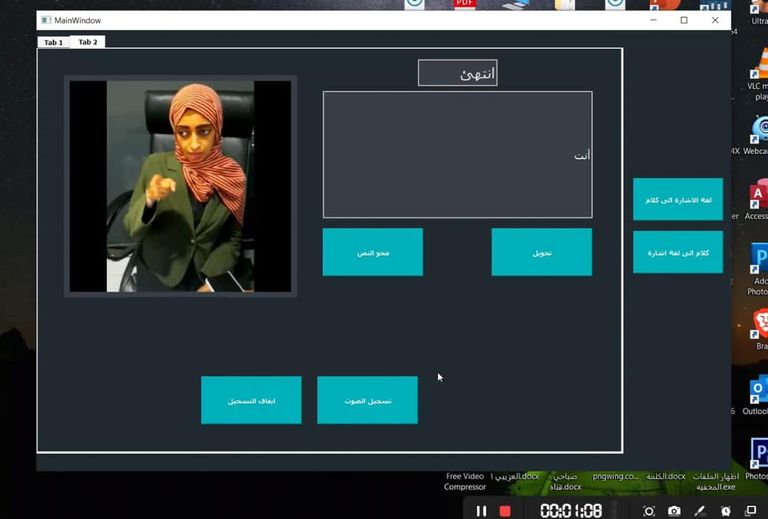Switch to Tab 1
This screenshot has height=519, width=768.
point(53,43)
